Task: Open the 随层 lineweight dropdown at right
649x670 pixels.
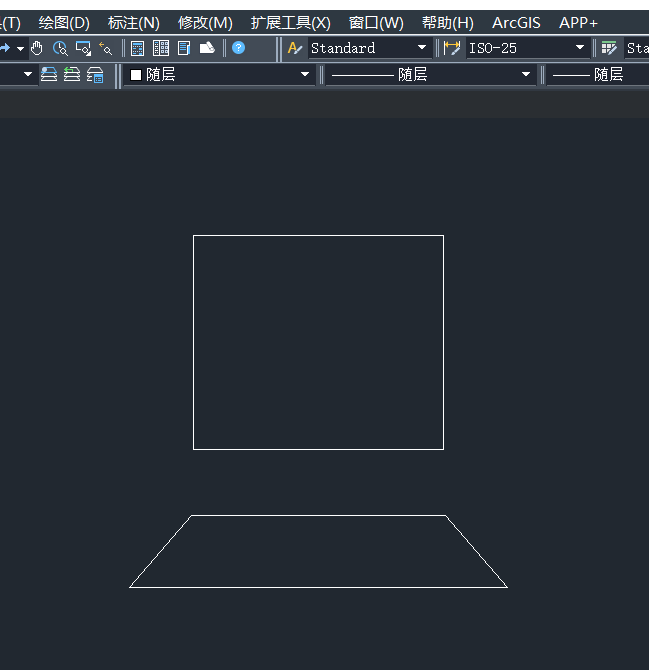Action: (x=598, y=75)
